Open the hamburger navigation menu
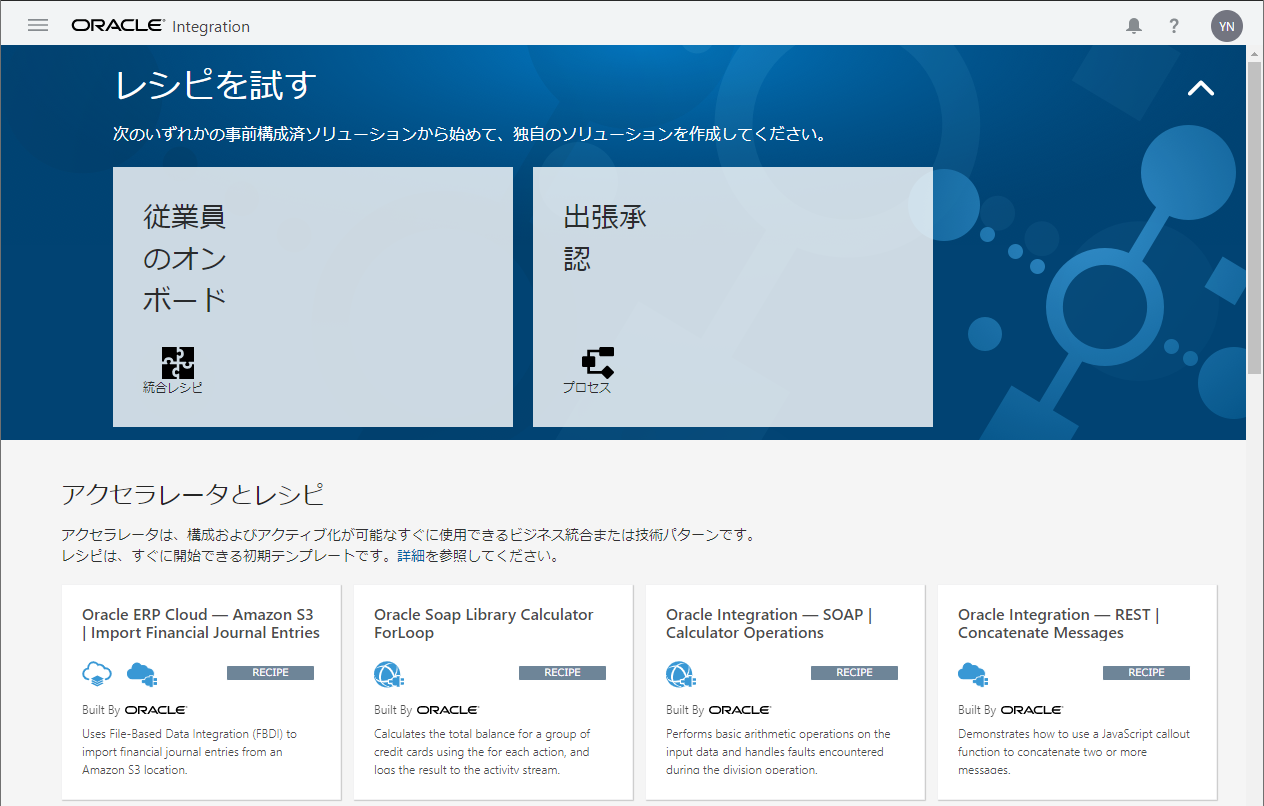Screen dimensions: 1264x806 point(38,26)
